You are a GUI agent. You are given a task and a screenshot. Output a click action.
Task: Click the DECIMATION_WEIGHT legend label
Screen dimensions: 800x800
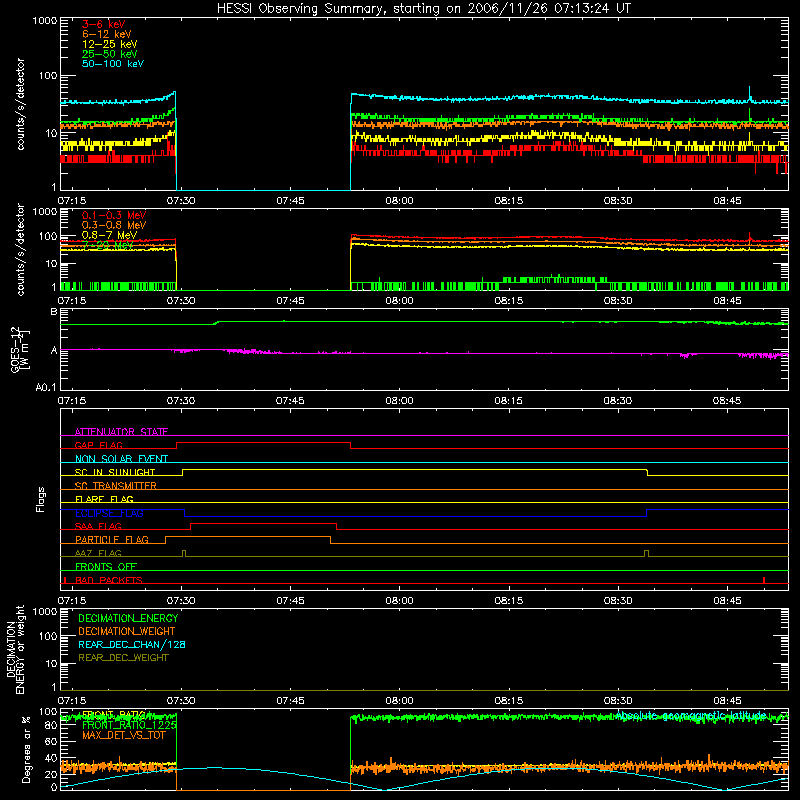(x=127, y=631)
